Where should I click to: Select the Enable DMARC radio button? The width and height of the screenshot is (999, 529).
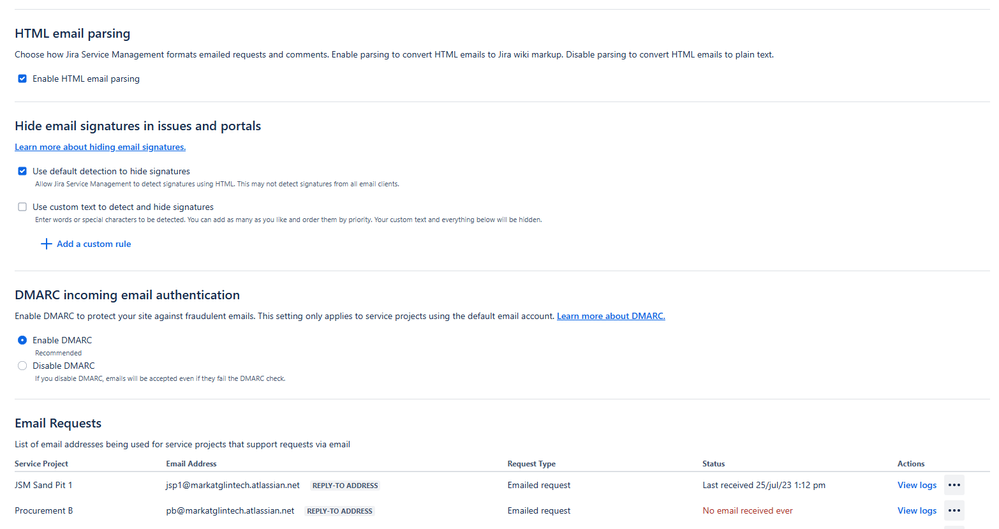[22, 340]
